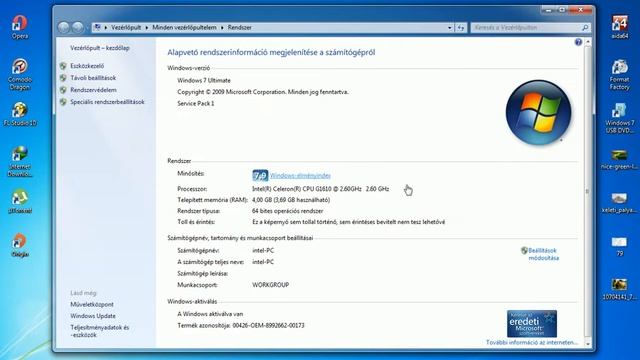640x360 pixels.
Task: Open the Windows 7 USB DVD tool icon
Action: click(620, 118)
